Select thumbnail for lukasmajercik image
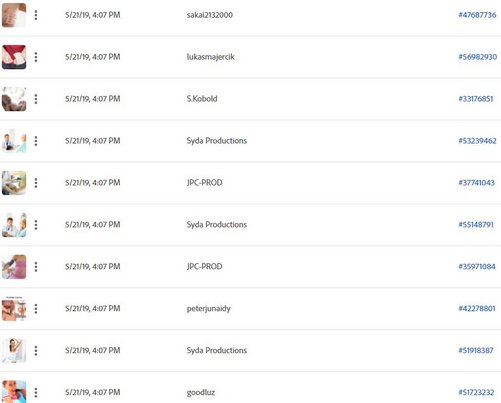Screen dimensions: 501x403 click(x=14, y=57)
